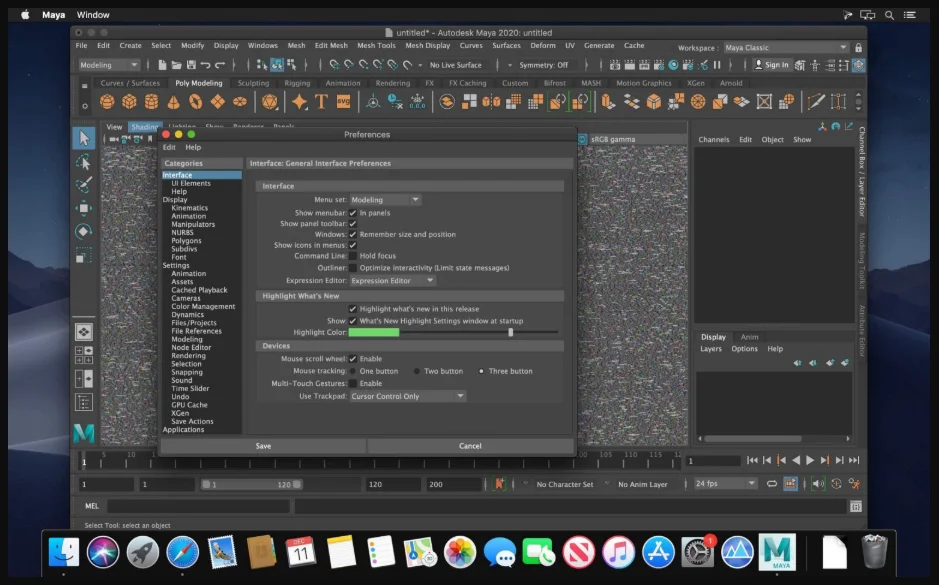Enable Multi-Touch Gestures checkbox

[x=353, y=384]
